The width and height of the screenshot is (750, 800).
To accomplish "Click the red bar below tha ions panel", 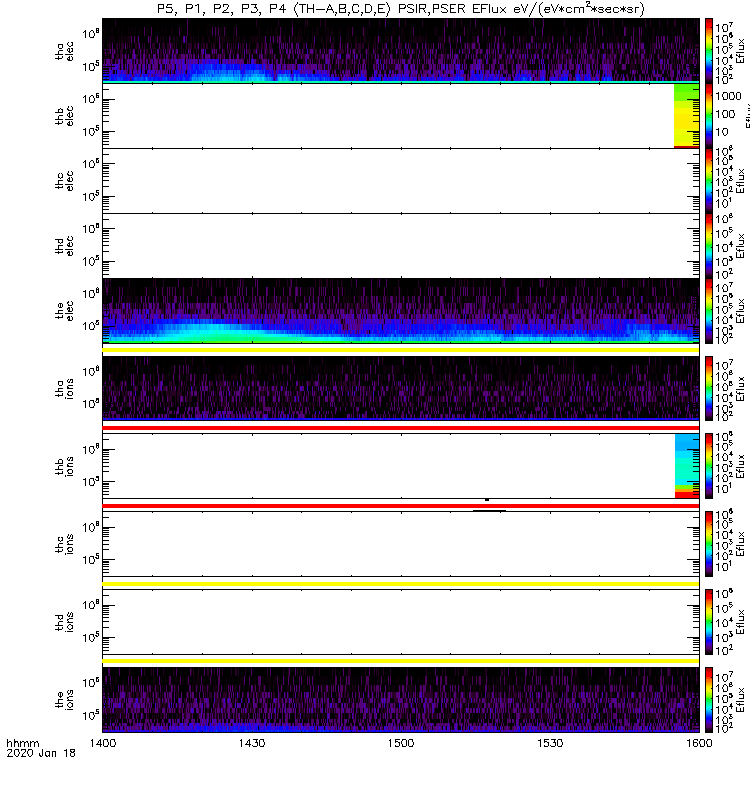I will (401, 428).
